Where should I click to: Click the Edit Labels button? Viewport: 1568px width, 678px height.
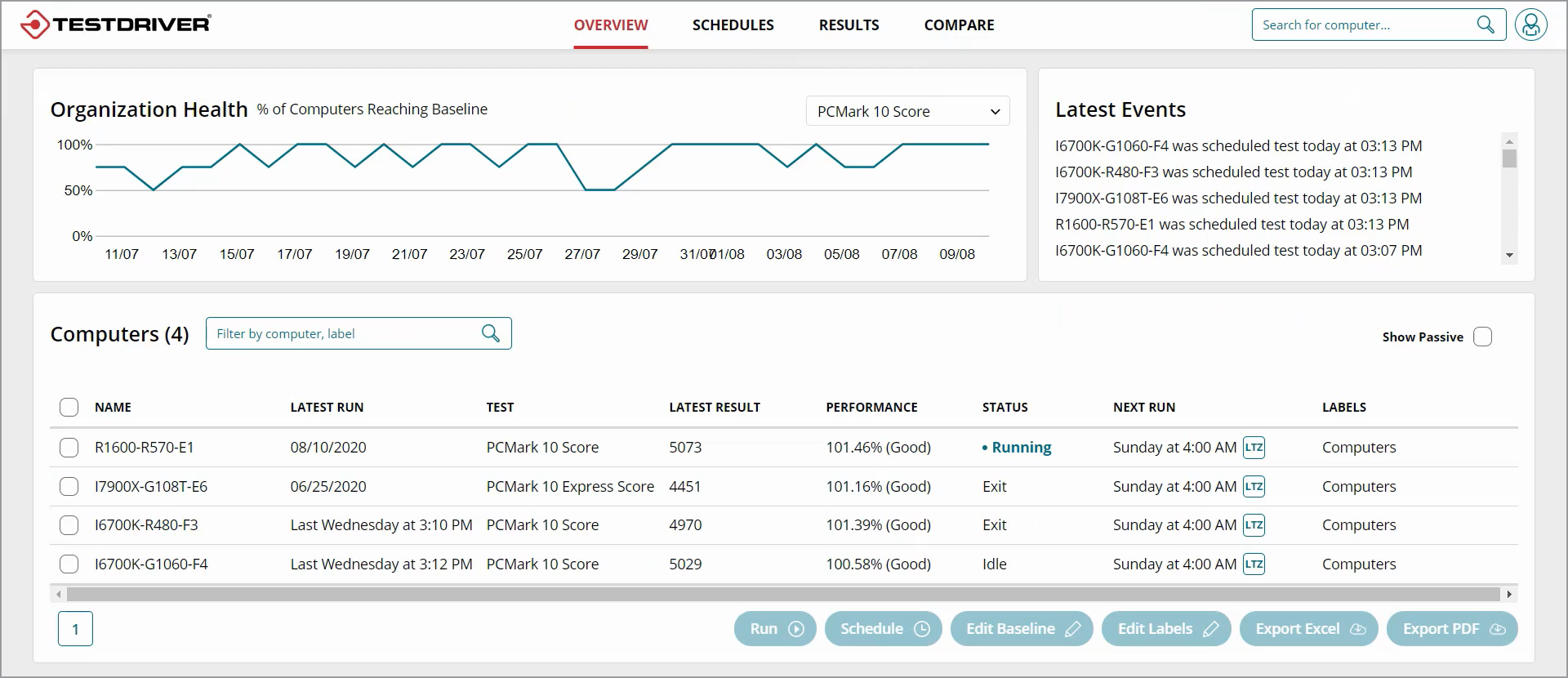click(1166, 628)
